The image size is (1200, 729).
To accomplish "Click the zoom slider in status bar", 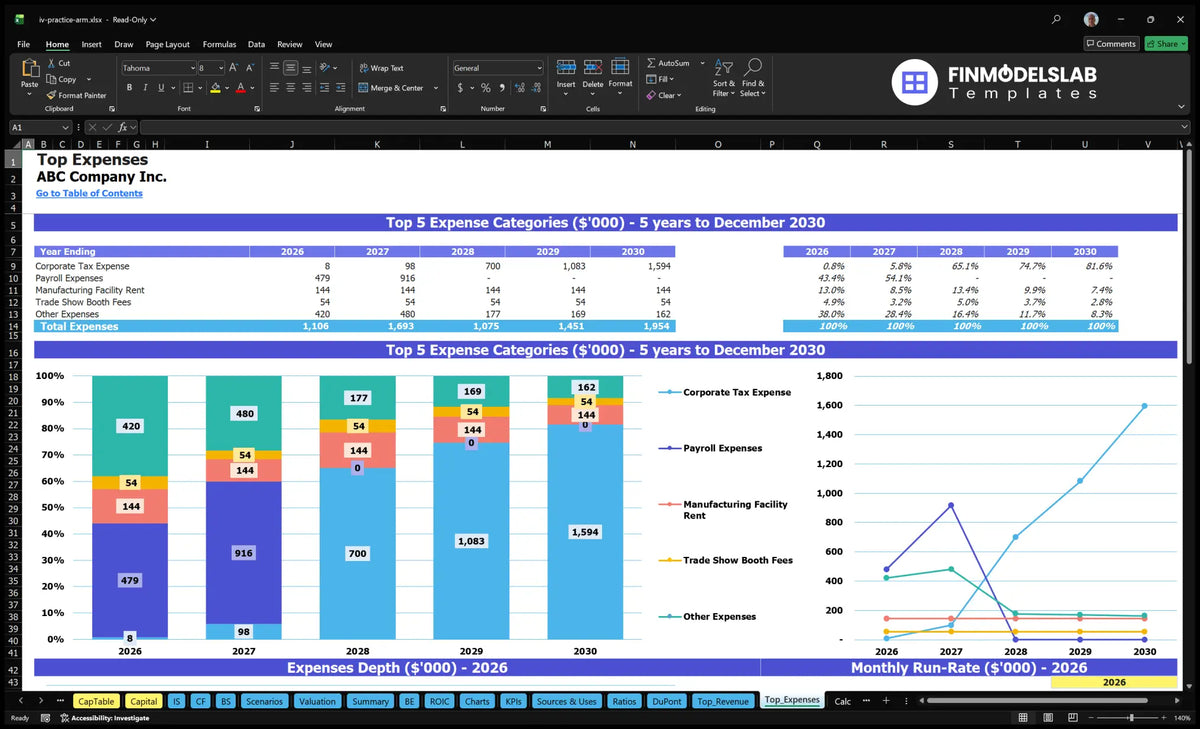I will [x=1131, y=718].
